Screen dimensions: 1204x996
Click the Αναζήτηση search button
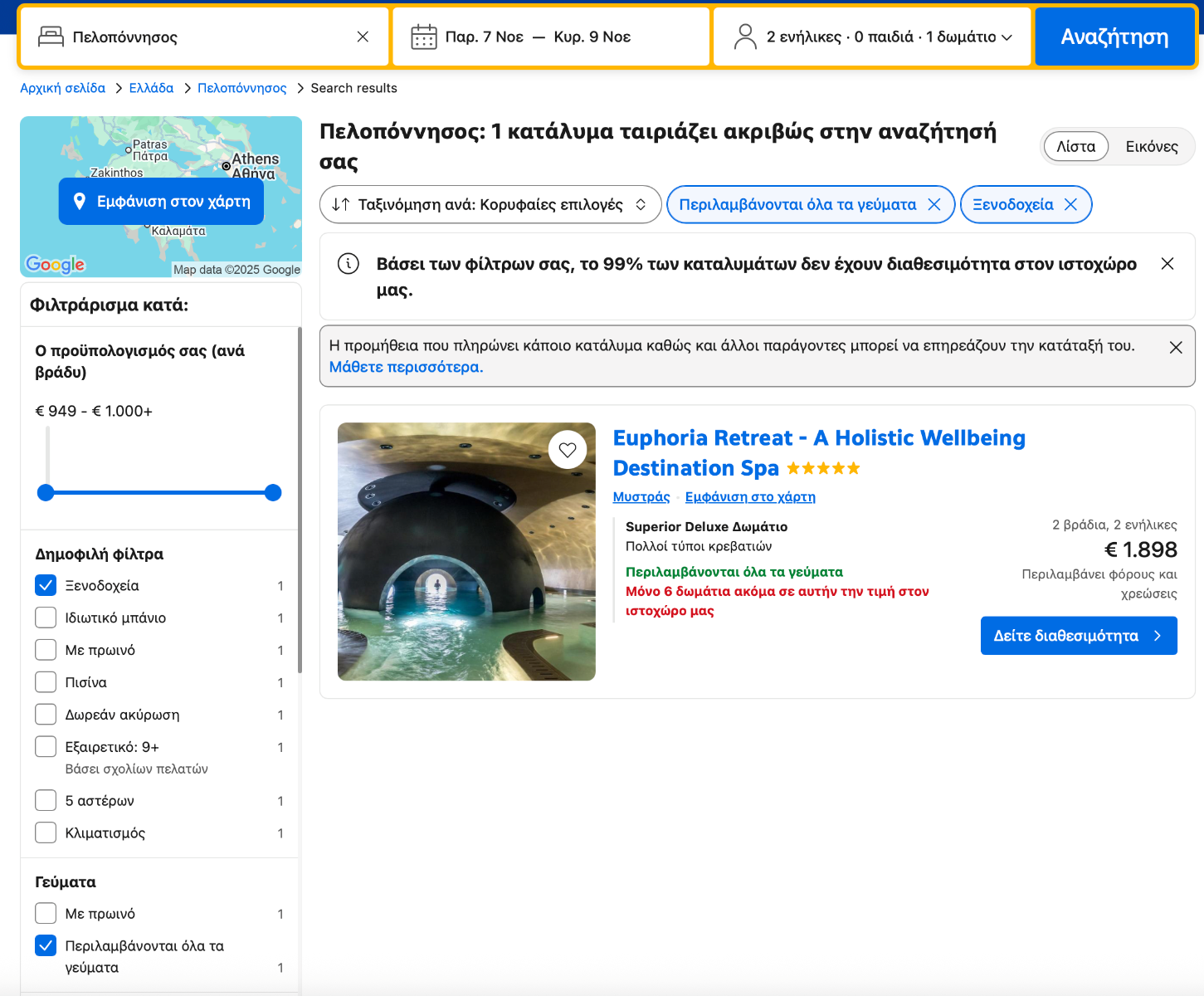pos(1114,37)
